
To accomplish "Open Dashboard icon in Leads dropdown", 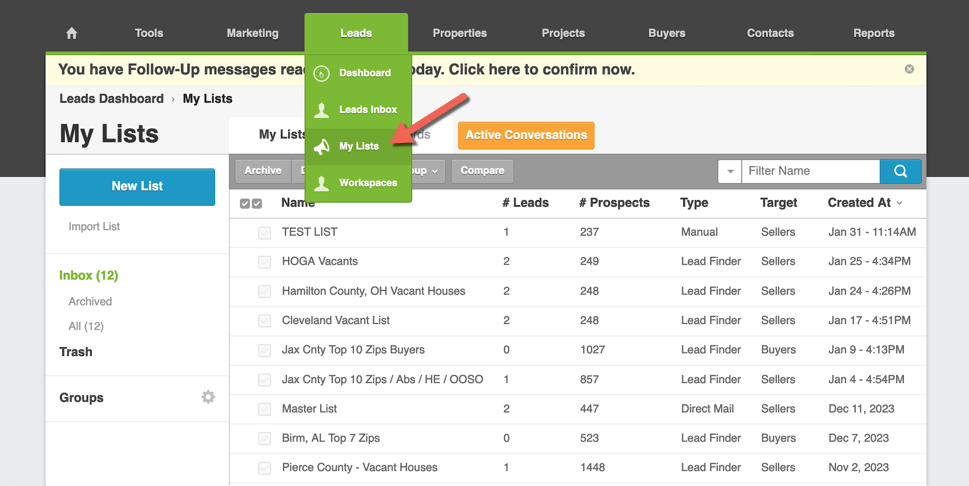I will click(x=321, y=73).
